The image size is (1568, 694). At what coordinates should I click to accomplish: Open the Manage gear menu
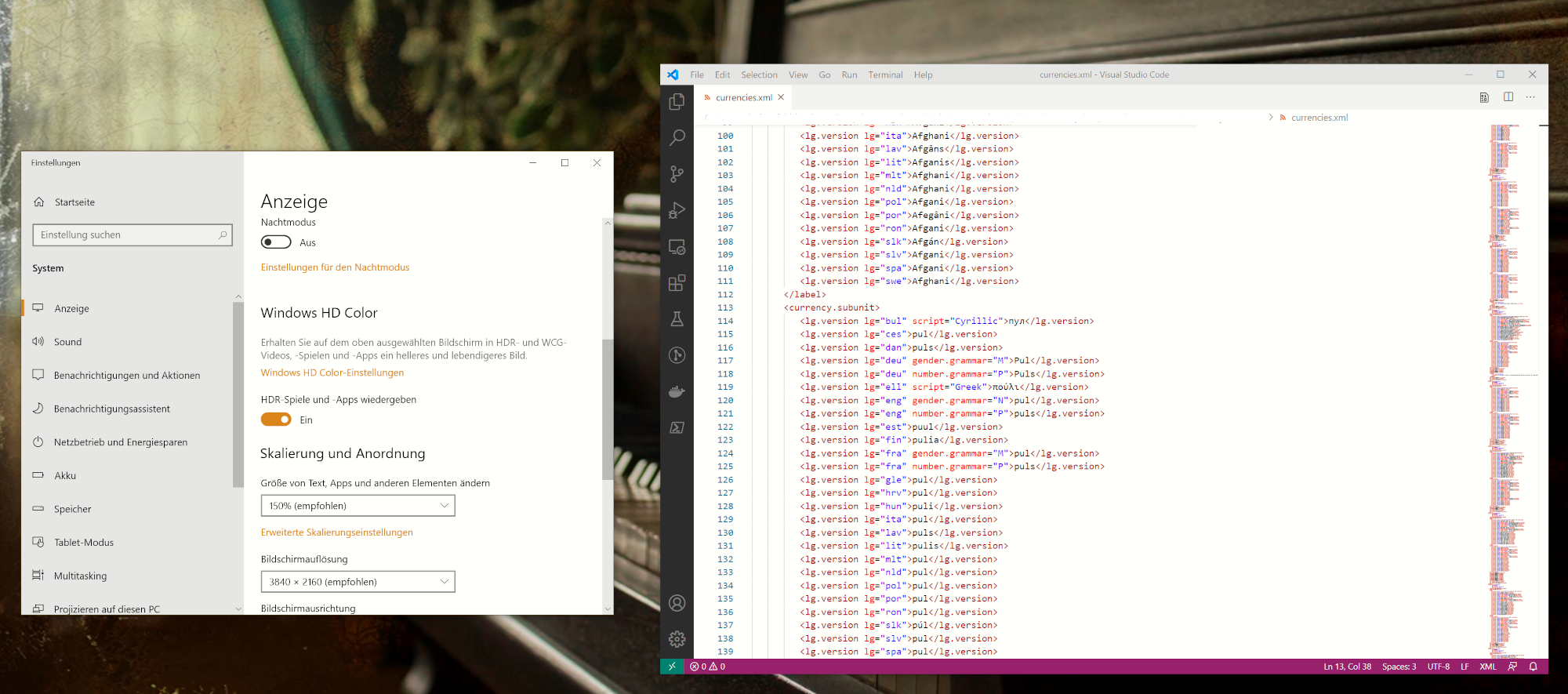point(677,639)
